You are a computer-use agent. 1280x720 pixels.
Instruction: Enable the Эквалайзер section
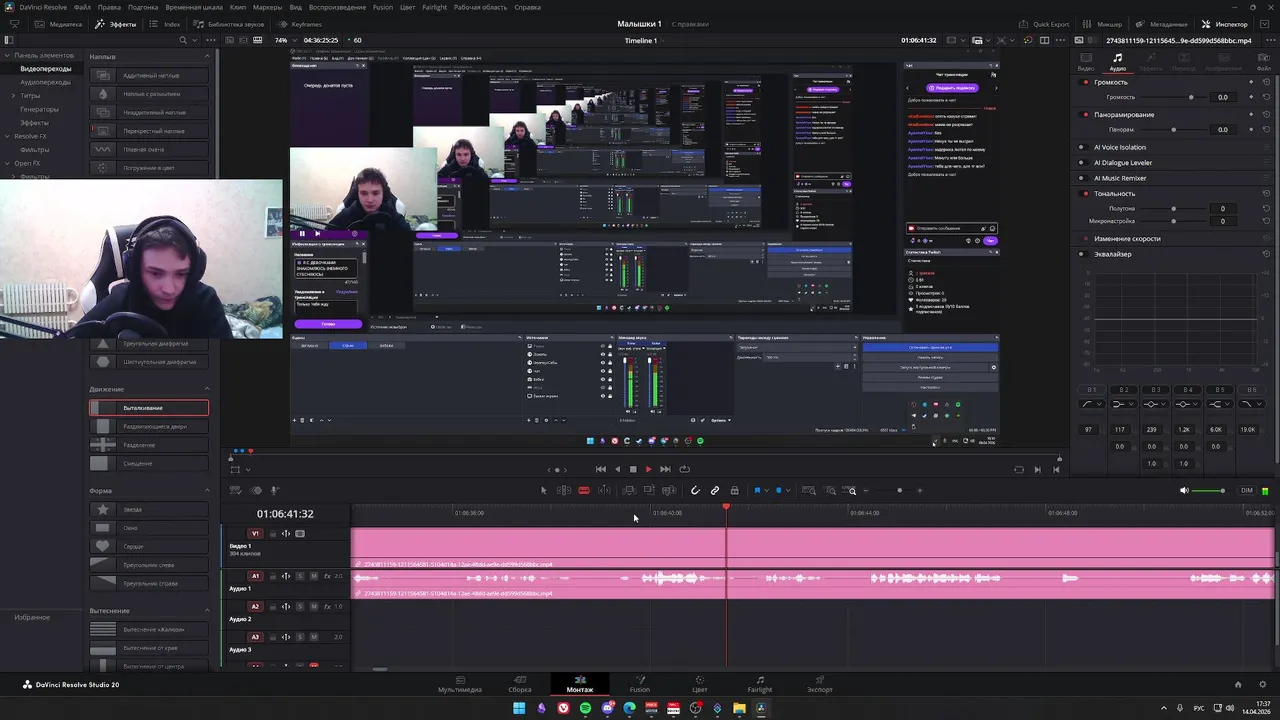point(1081,254)
